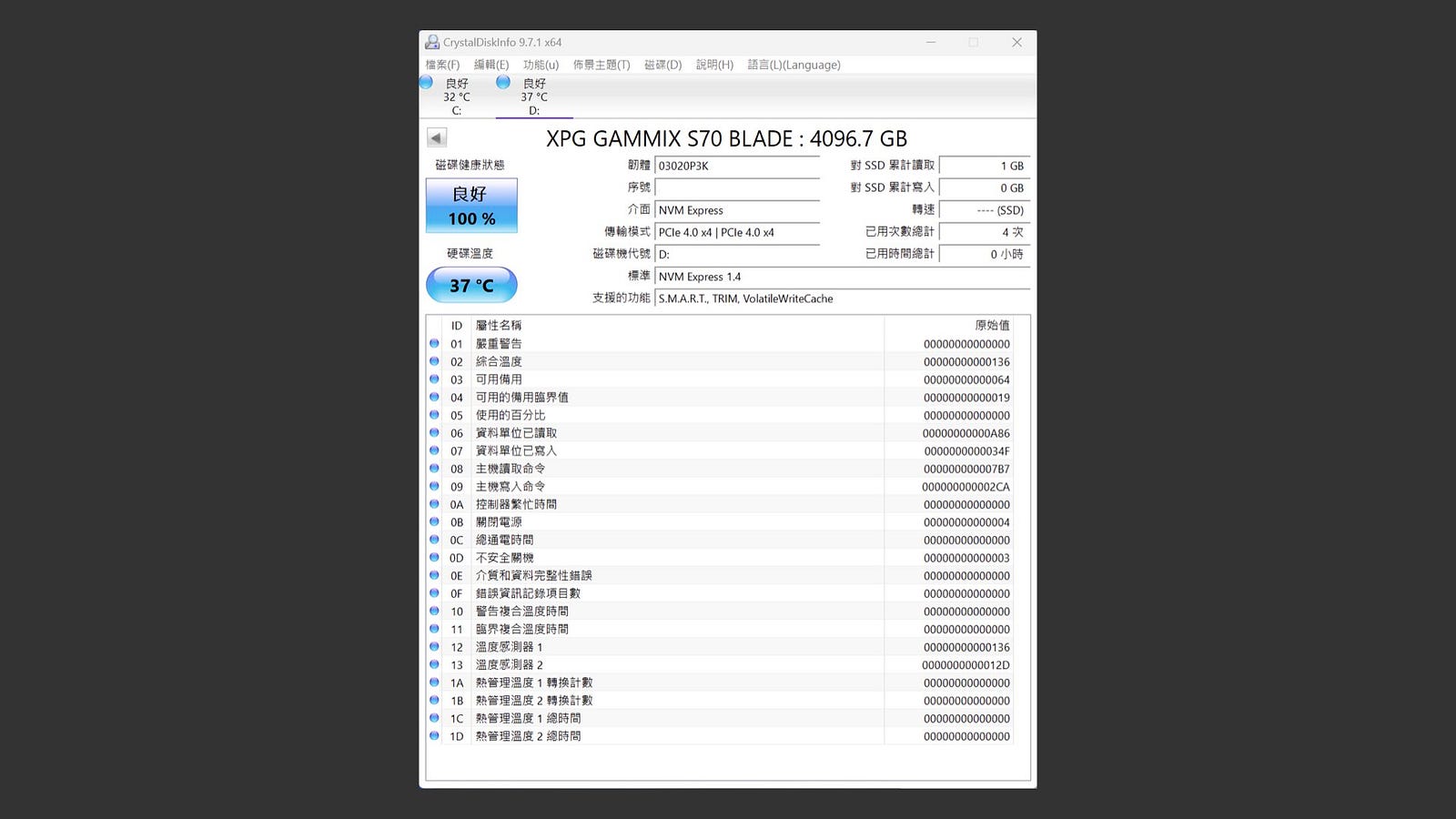Viewport: 1456px width, 819px height.
Task: Click status dot for 可用的備用臨界值 row
Action: click(434, 397)
